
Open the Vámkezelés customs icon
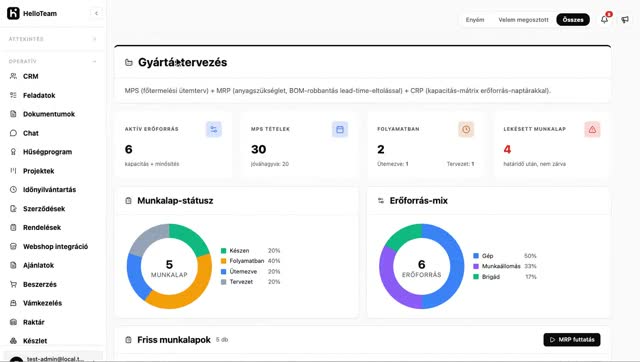tap(13, 303)
